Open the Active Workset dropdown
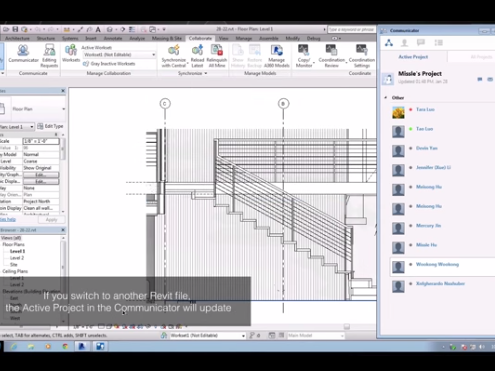The height and width of the screenshot is (371, 495). pos(119,55)
